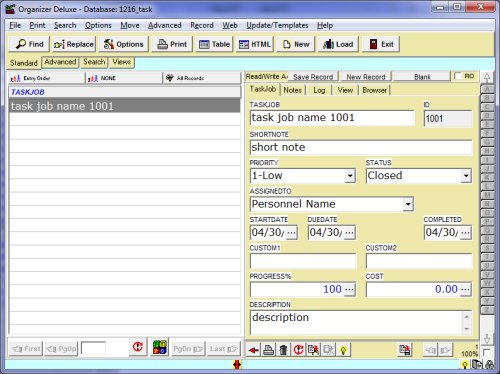Click the Save Record button
This screenshot has width=500, height=374.
pos(313,77)
